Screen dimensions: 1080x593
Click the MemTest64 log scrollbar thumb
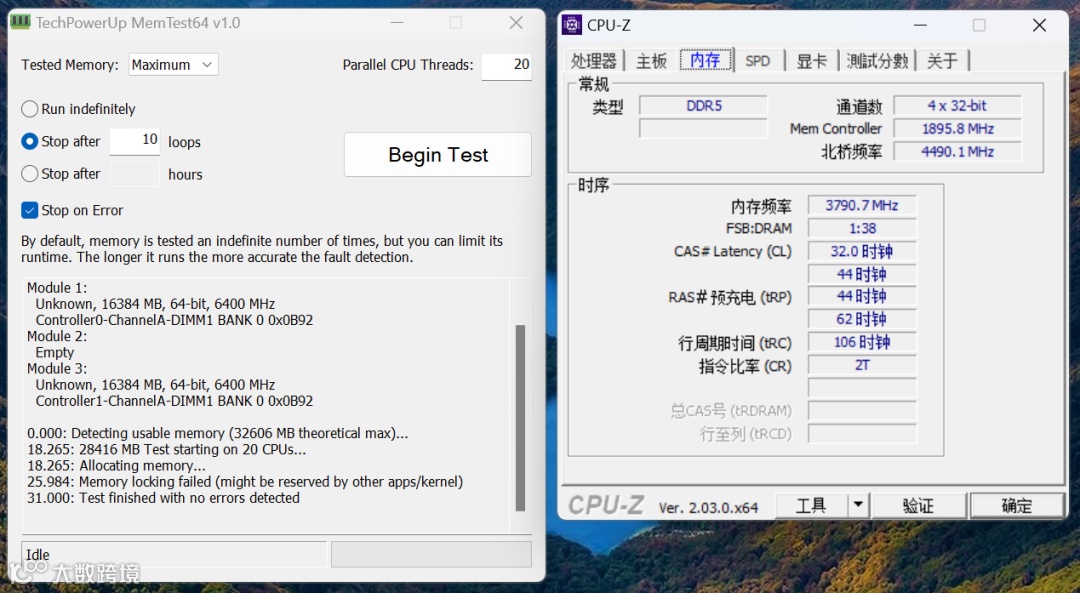[x=520, y=417]
